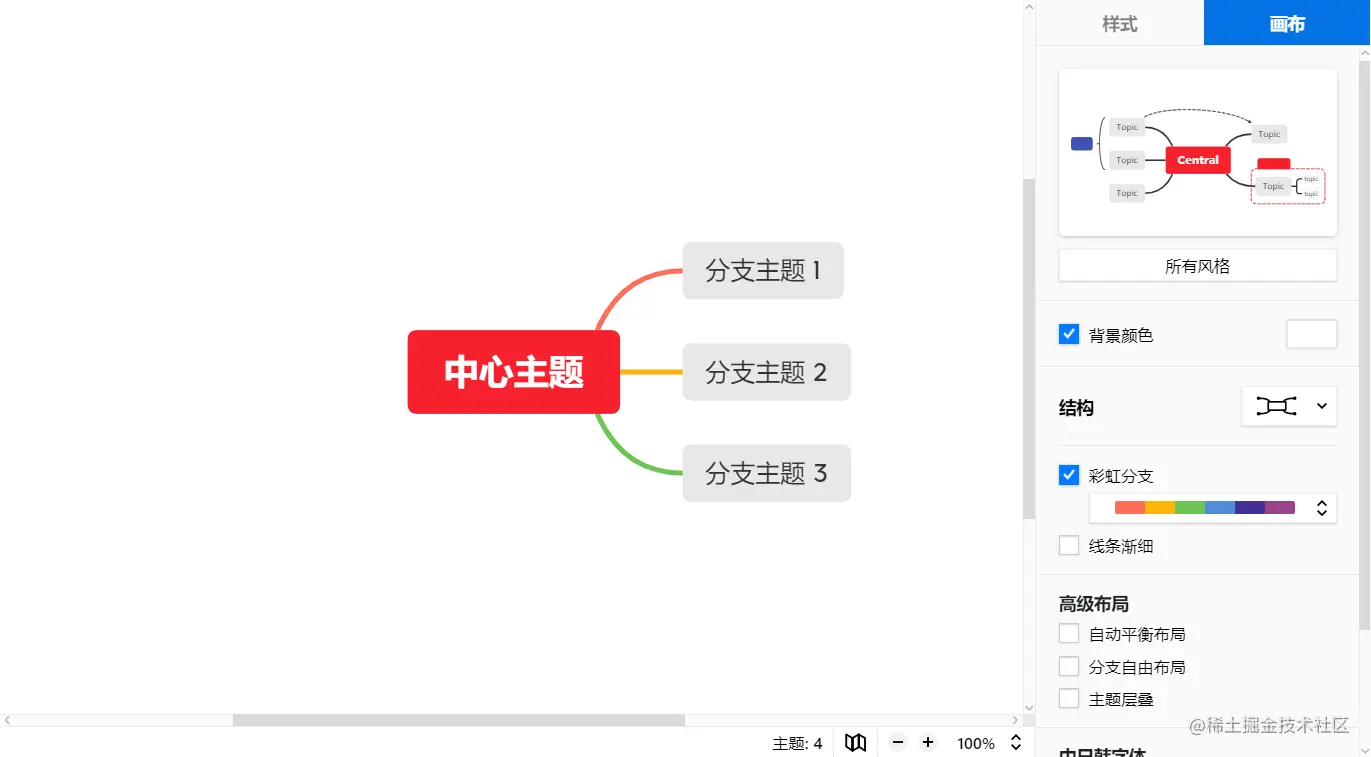Select the 中心主题 central node

point(514,372)
